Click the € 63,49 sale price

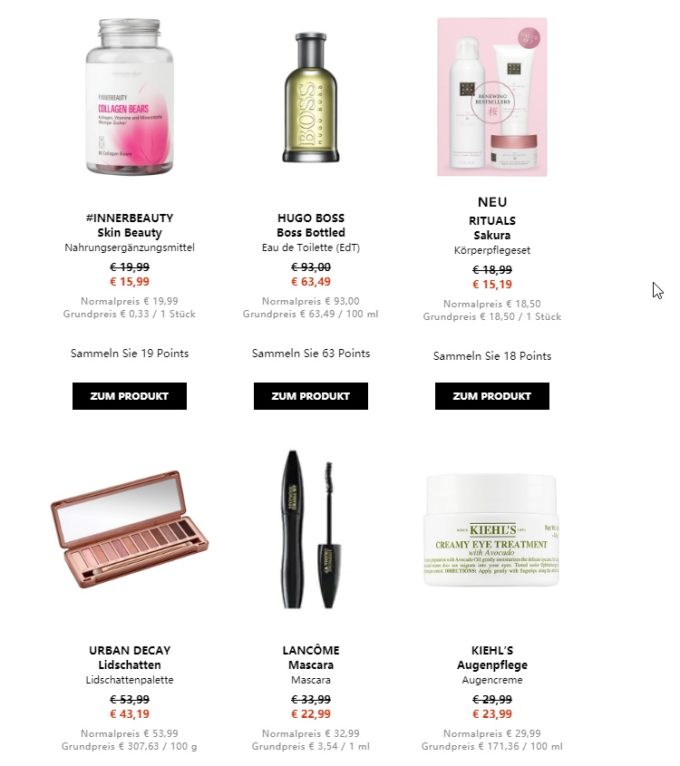tap(311, 282)
